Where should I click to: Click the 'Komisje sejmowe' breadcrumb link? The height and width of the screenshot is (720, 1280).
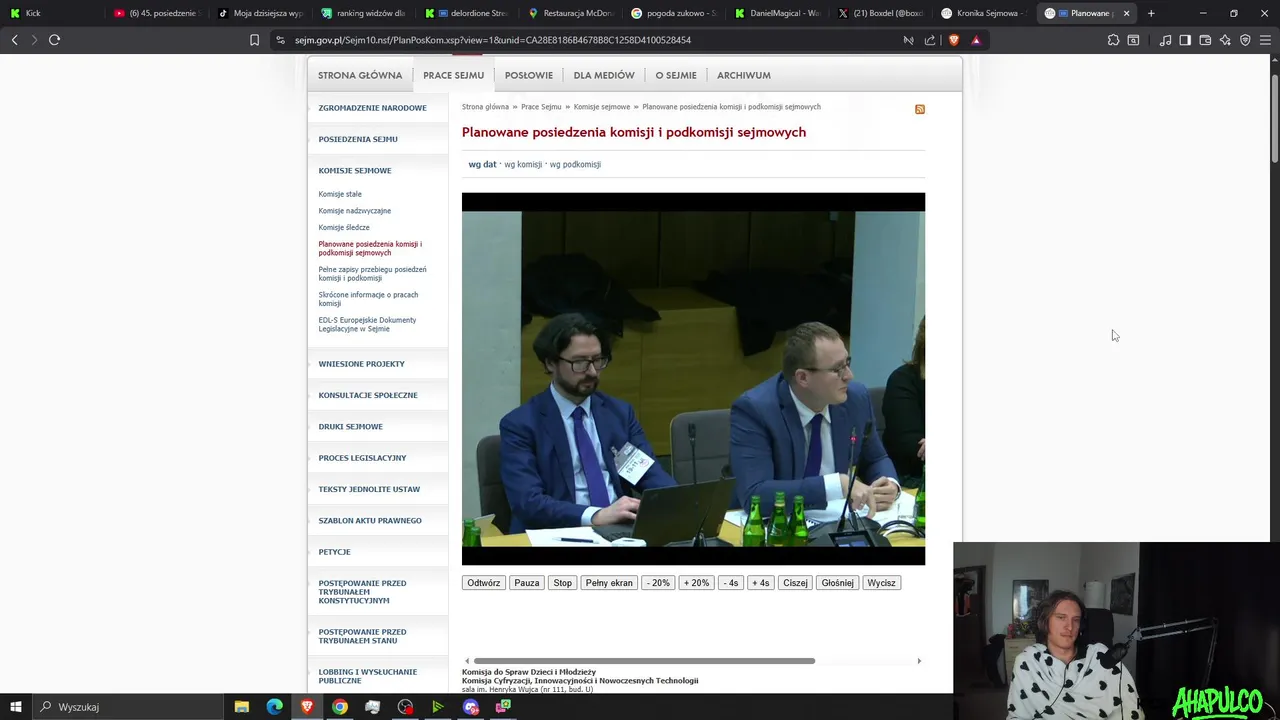tap(602, 107)
